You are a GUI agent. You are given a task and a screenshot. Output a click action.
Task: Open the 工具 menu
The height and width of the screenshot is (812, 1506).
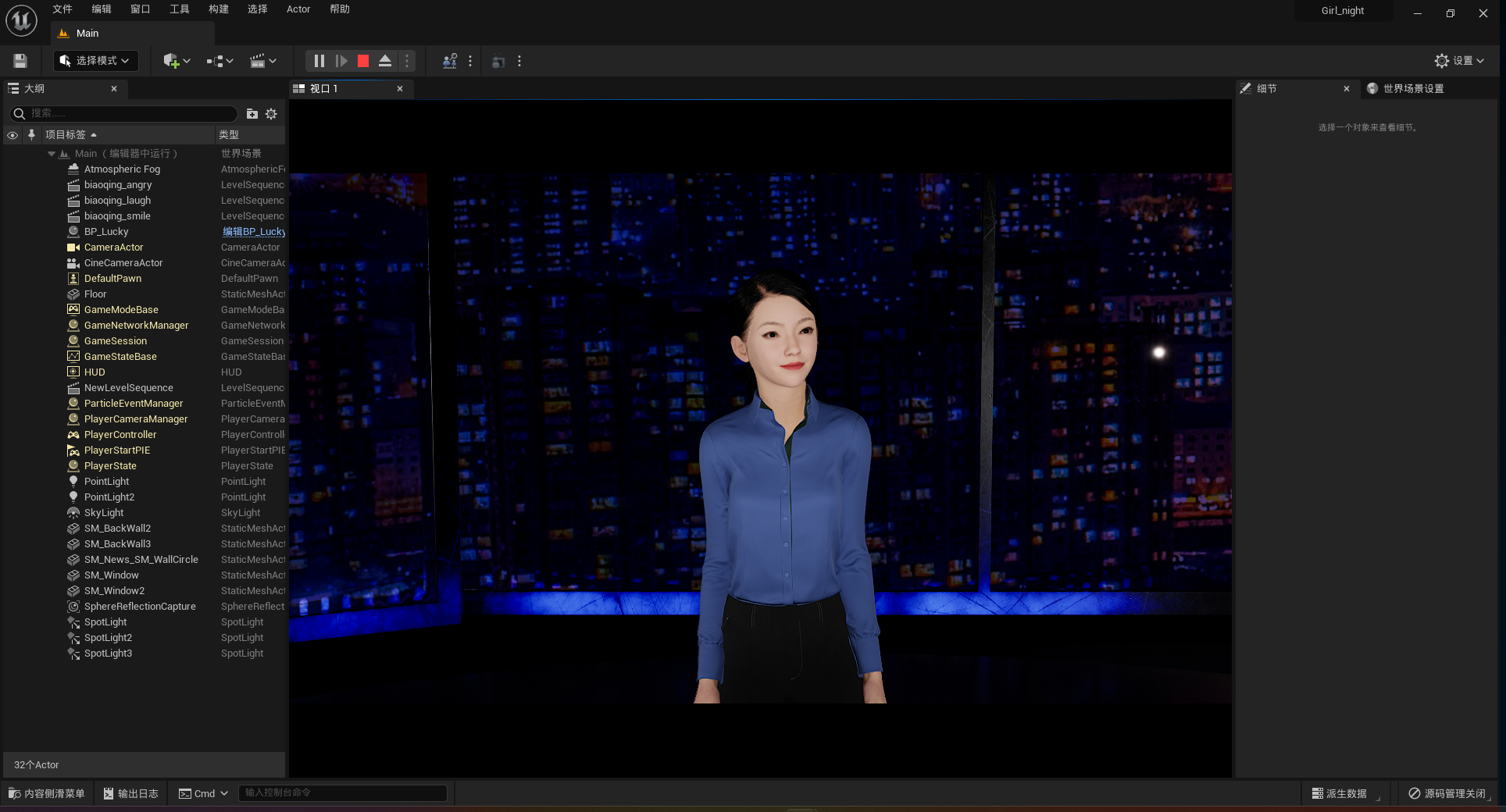click(x=180, y=9)
